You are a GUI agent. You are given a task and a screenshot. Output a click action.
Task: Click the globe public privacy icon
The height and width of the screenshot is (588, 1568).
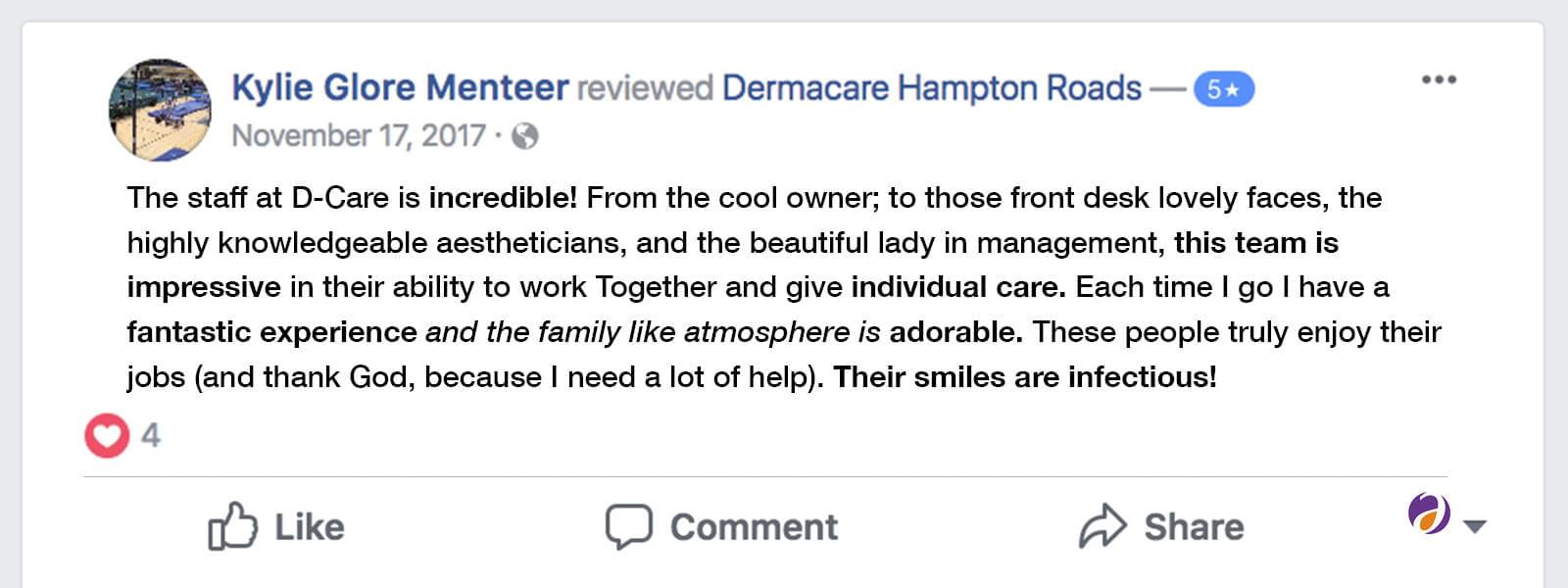[x=525, y=136]
